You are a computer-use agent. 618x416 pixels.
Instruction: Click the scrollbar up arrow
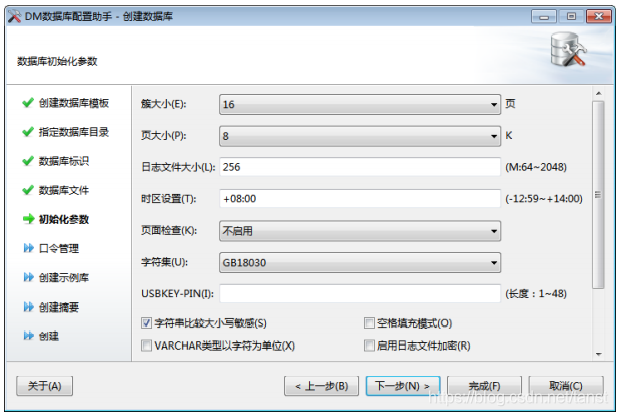(x=598, y=93)
